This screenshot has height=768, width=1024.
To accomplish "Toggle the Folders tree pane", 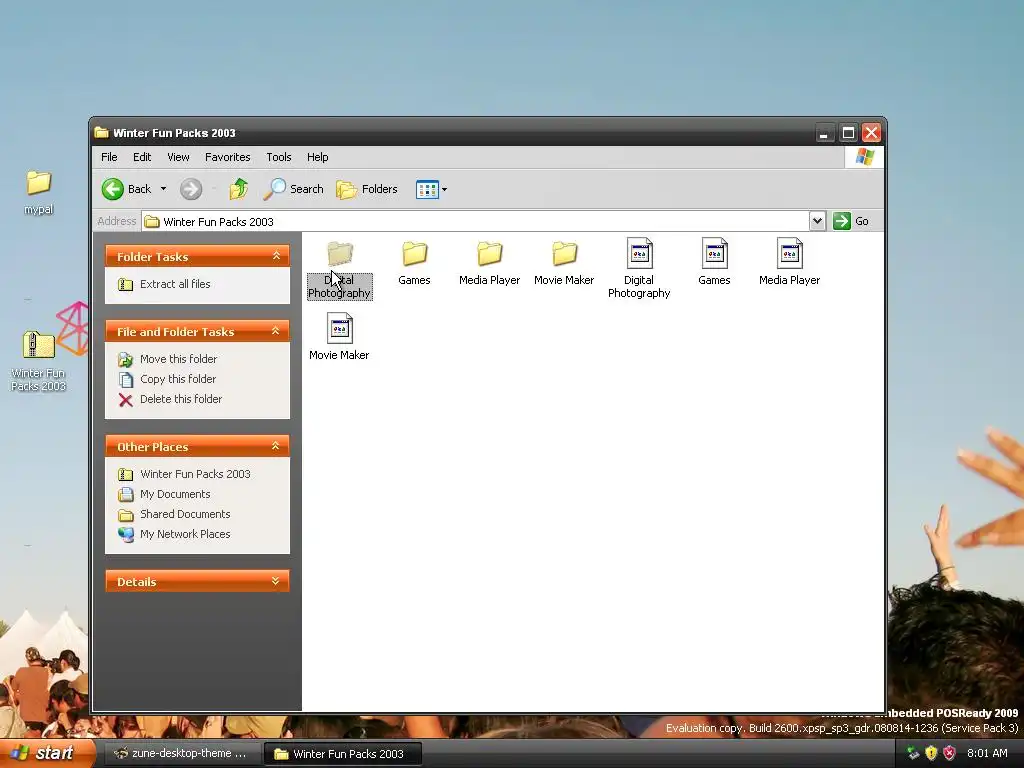I will pyautogui.click(x=366, y=189).
